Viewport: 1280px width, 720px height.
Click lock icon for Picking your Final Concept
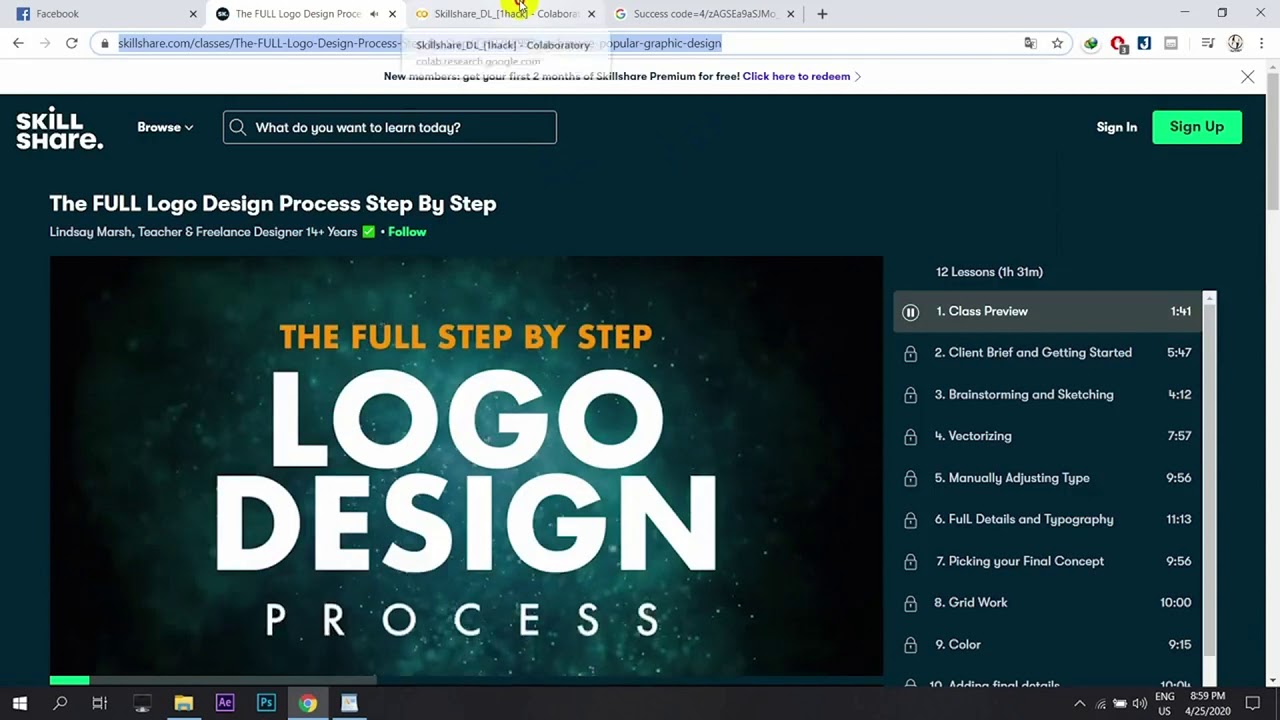[x=910, y=562]
